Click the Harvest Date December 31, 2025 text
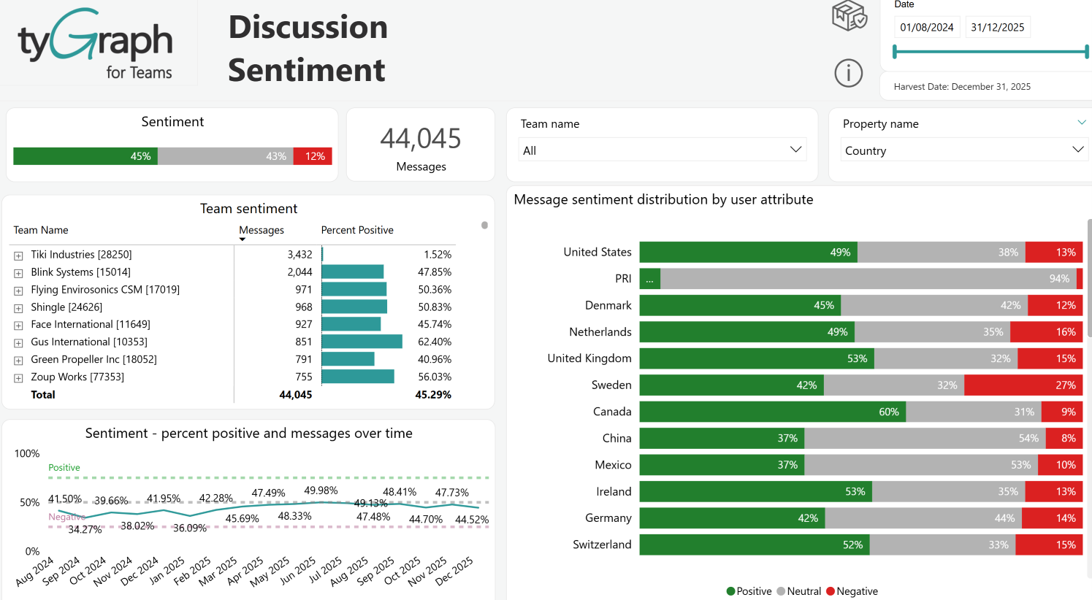This screenshot has width=1092, height=600. point(962,87)
